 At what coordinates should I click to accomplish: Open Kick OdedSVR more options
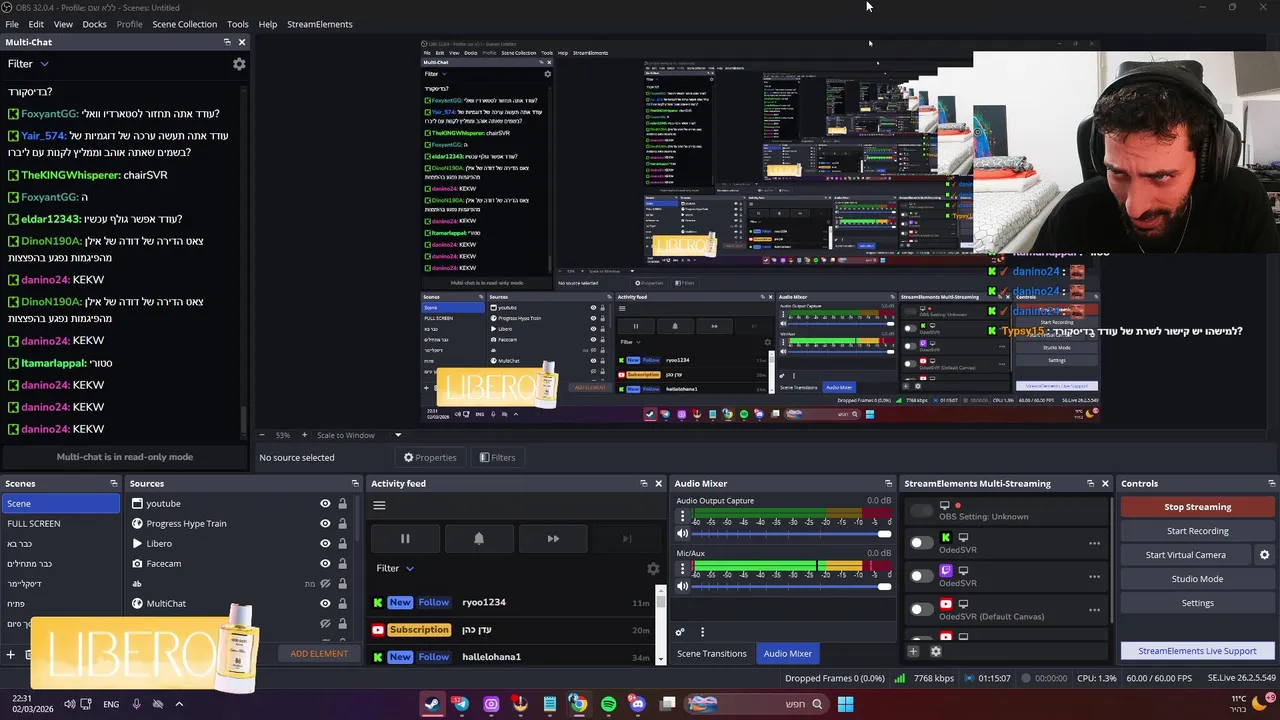pos(1094,544)
